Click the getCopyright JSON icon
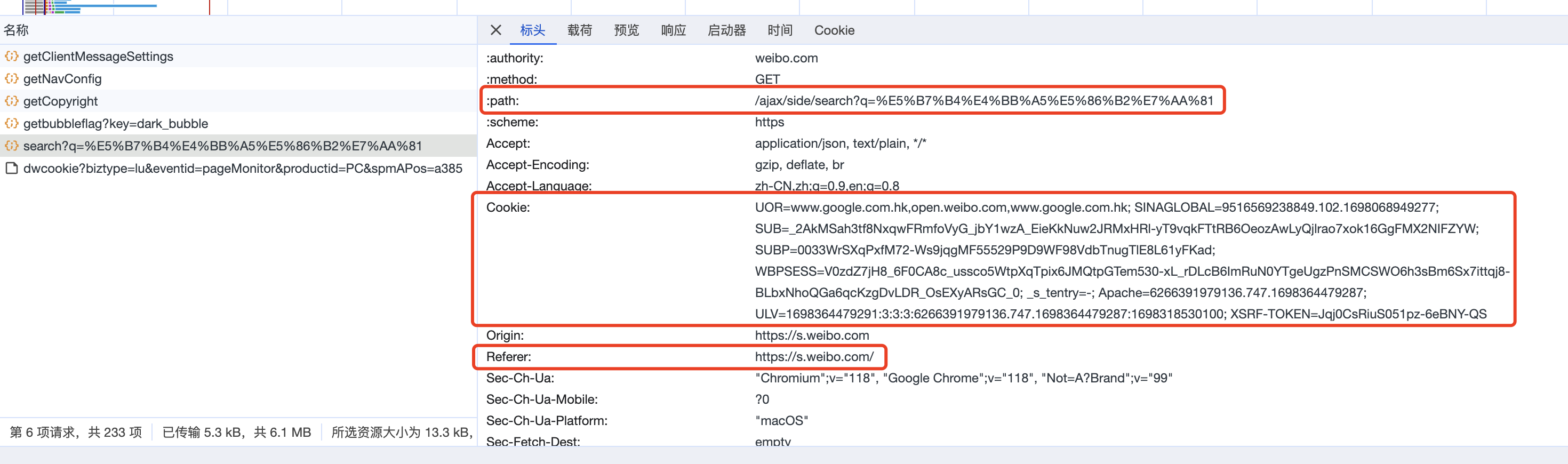This screenshot has width=1568, height=464. point(12,101)
